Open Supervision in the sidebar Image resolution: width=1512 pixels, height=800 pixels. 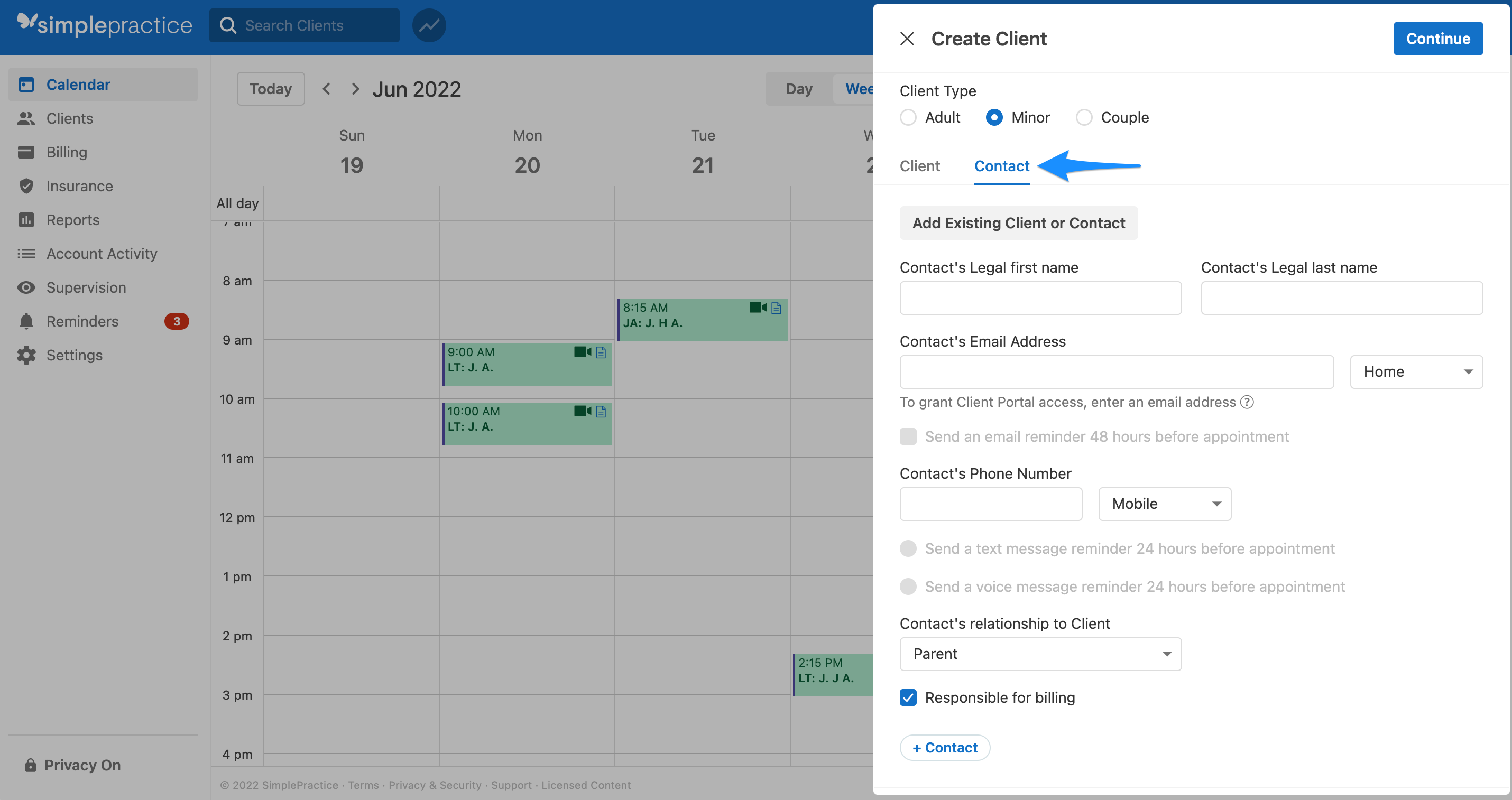tap(103, 287)
